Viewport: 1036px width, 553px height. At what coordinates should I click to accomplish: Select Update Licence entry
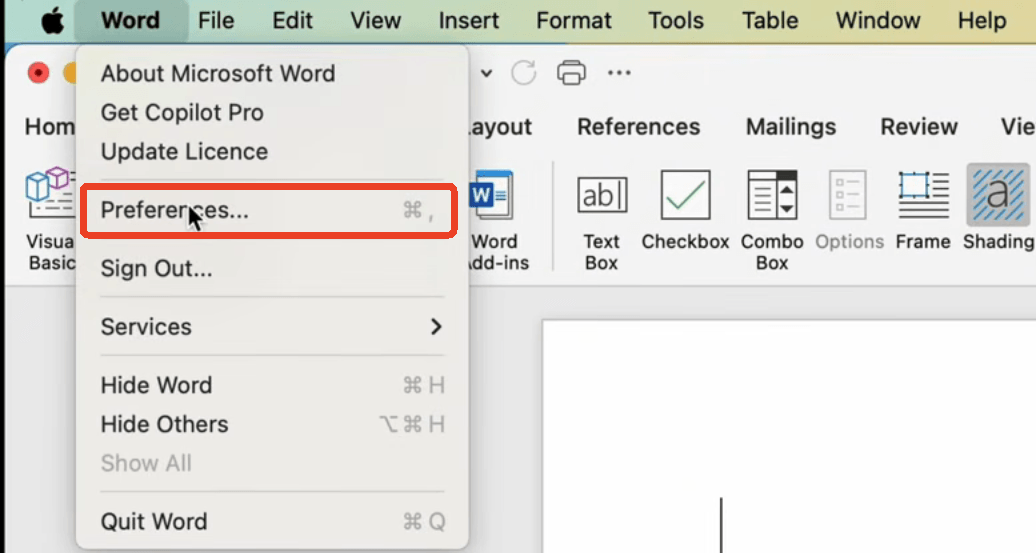click(x=272, y=151)
